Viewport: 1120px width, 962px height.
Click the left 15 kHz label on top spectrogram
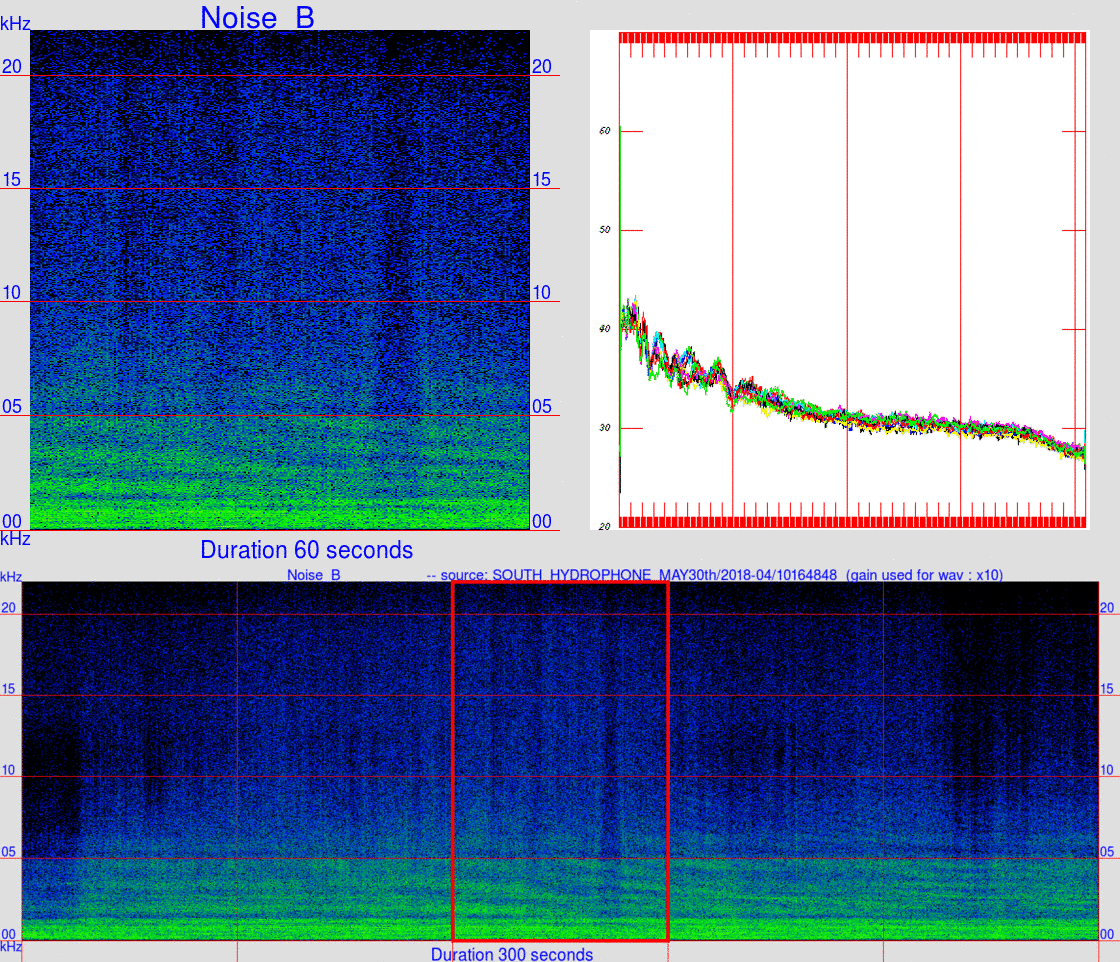[x=12, y=179]
